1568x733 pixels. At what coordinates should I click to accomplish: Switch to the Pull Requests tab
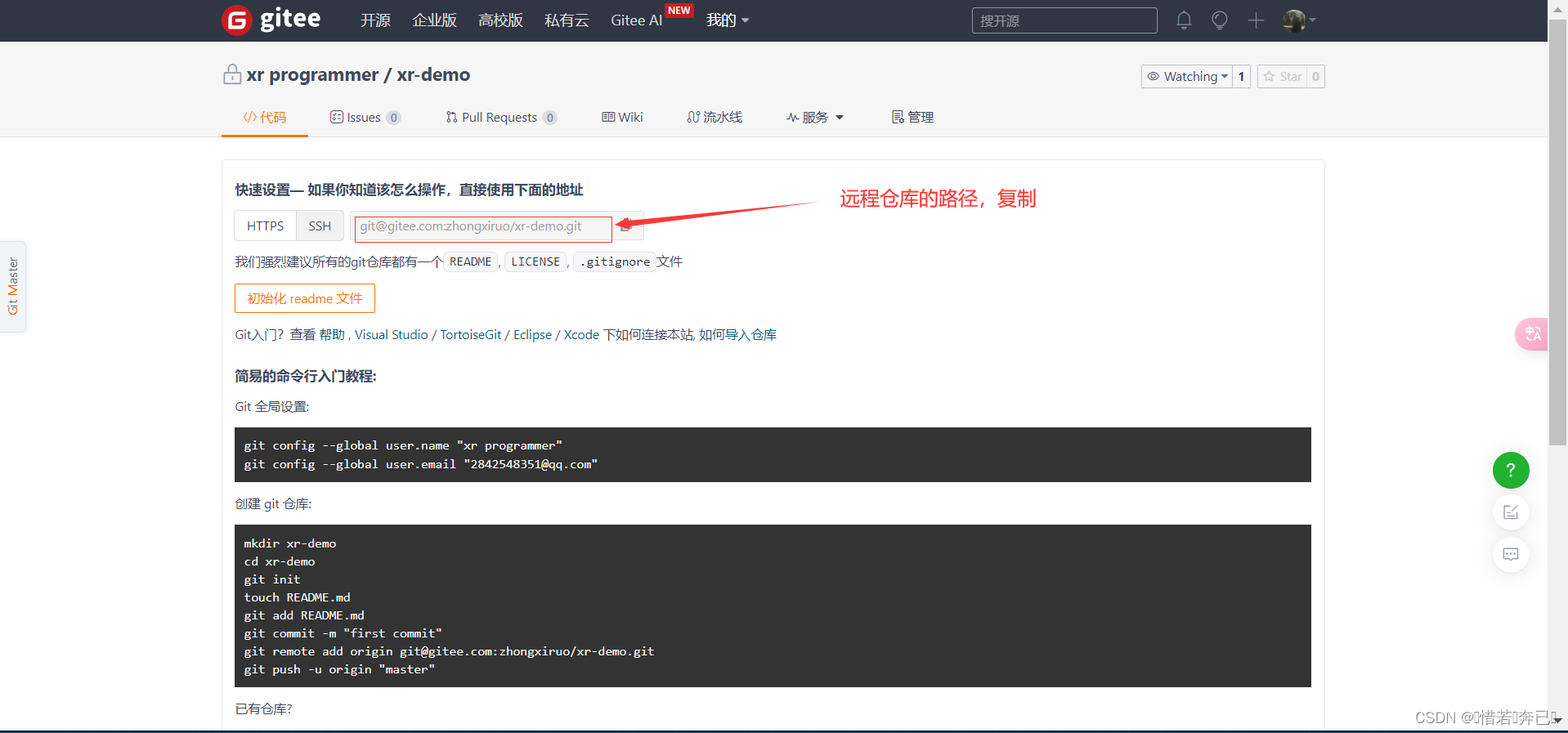501,118
